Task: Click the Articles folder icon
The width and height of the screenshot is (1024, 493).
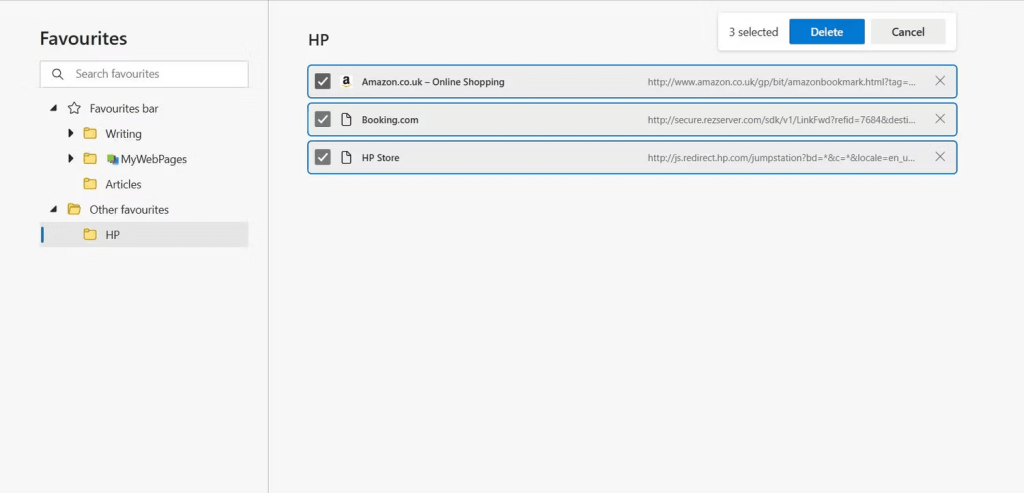Action: click(90, 184)
